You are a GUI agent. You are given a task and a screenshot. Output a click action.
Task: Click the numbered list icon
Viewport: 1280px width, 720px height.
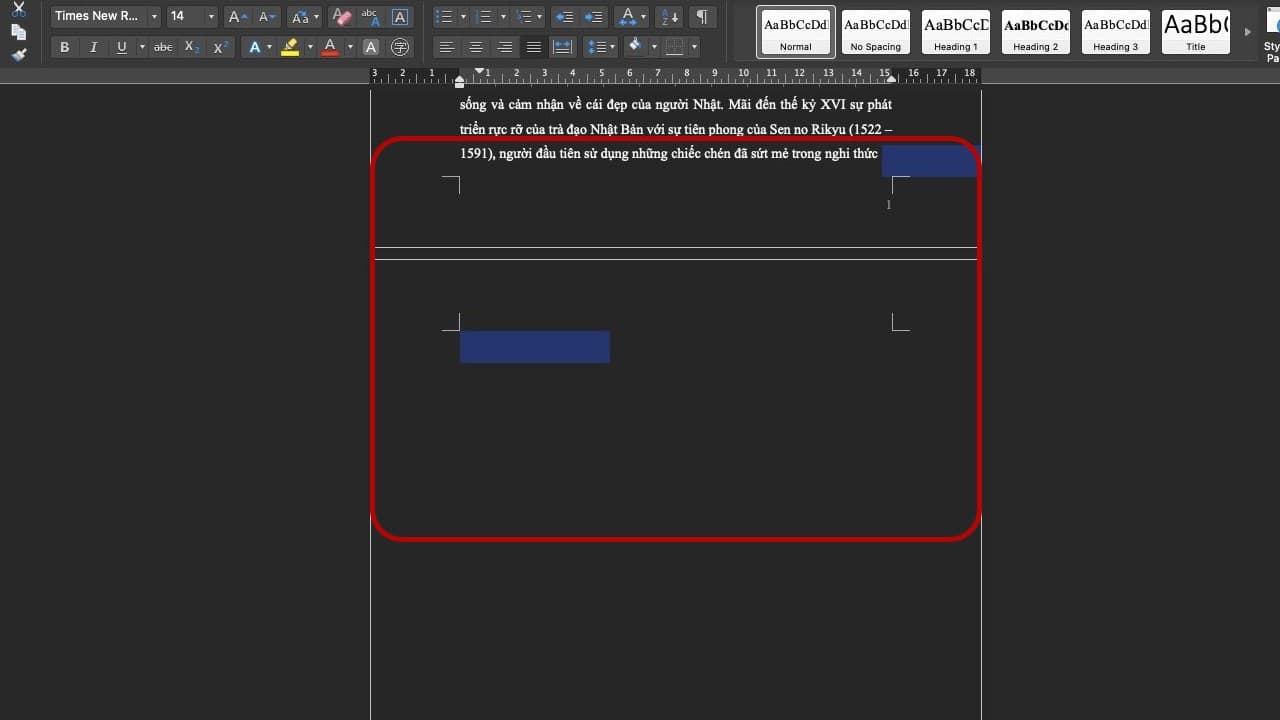coord(485,17)
